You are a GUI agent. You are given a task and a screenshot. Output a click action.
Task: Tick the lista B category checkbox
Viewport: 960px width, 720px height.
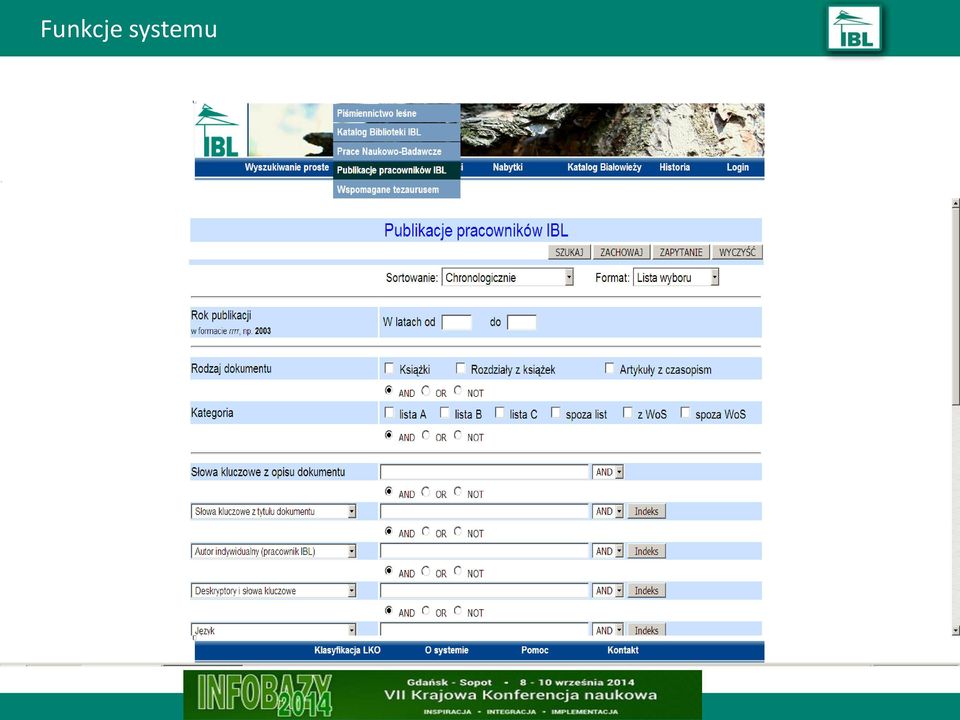pos(444,413)
